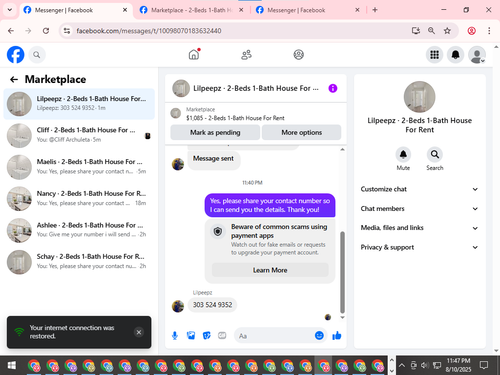Open the account profile avatar menu
The image size is (500, 375).
pyautogui.click(x=477, y=55)
